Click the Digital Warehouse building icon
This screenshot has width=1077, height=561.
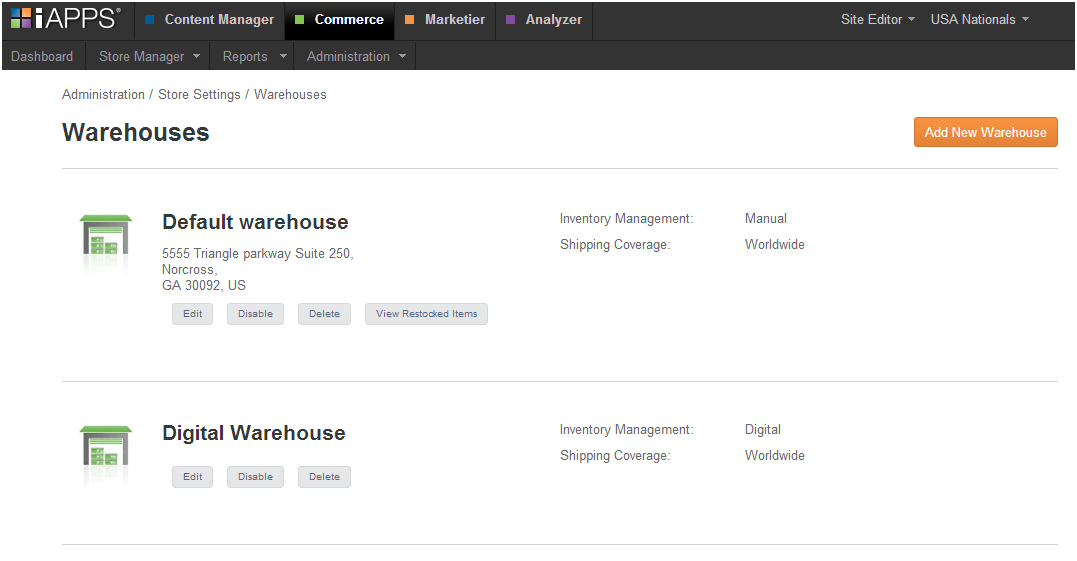pyautogui.click(x=105, y=453)
